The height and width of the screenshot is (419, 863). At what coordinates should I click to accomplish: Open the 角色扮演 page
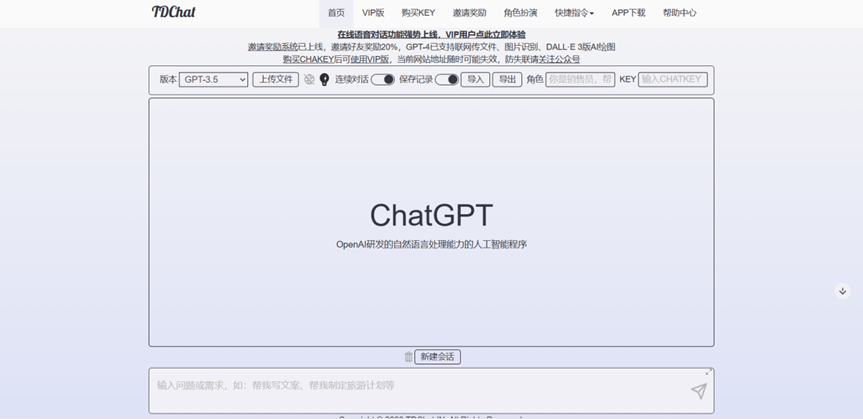click(521, 13)
